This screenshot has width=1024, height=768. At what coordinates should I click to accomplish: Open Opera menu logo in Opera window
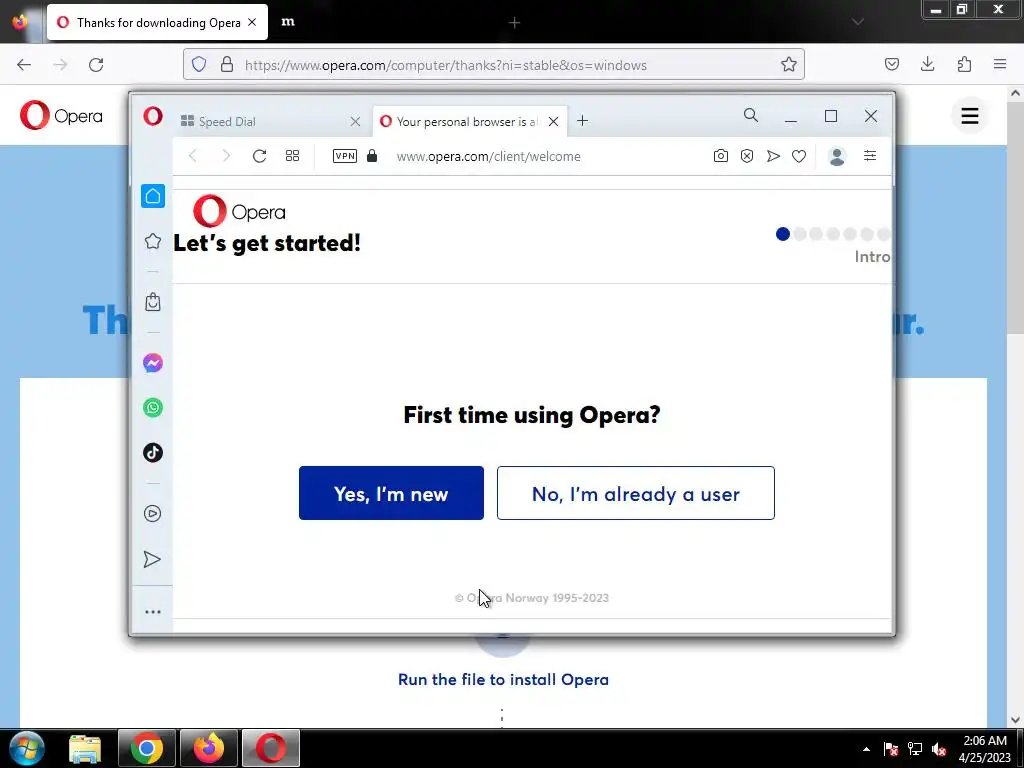coord(153,116)
